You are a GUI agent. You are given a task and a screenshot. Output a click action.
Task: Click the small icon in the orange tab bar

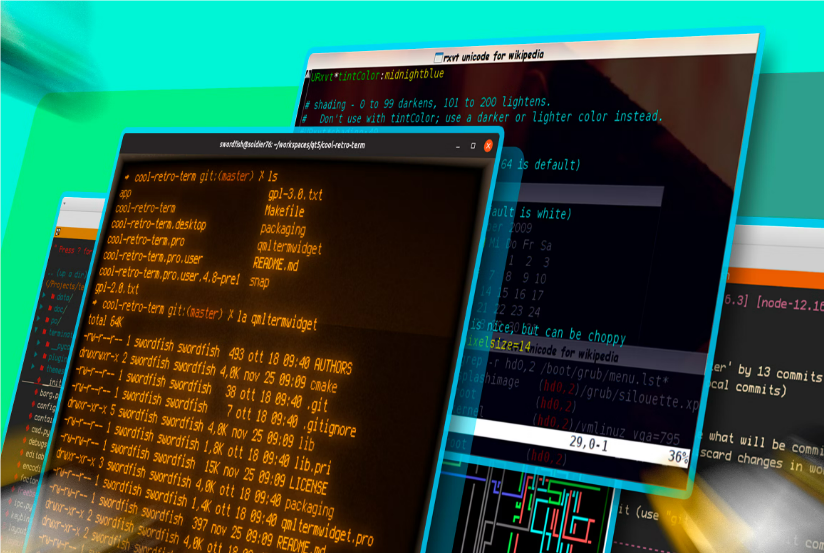[58, 232]
